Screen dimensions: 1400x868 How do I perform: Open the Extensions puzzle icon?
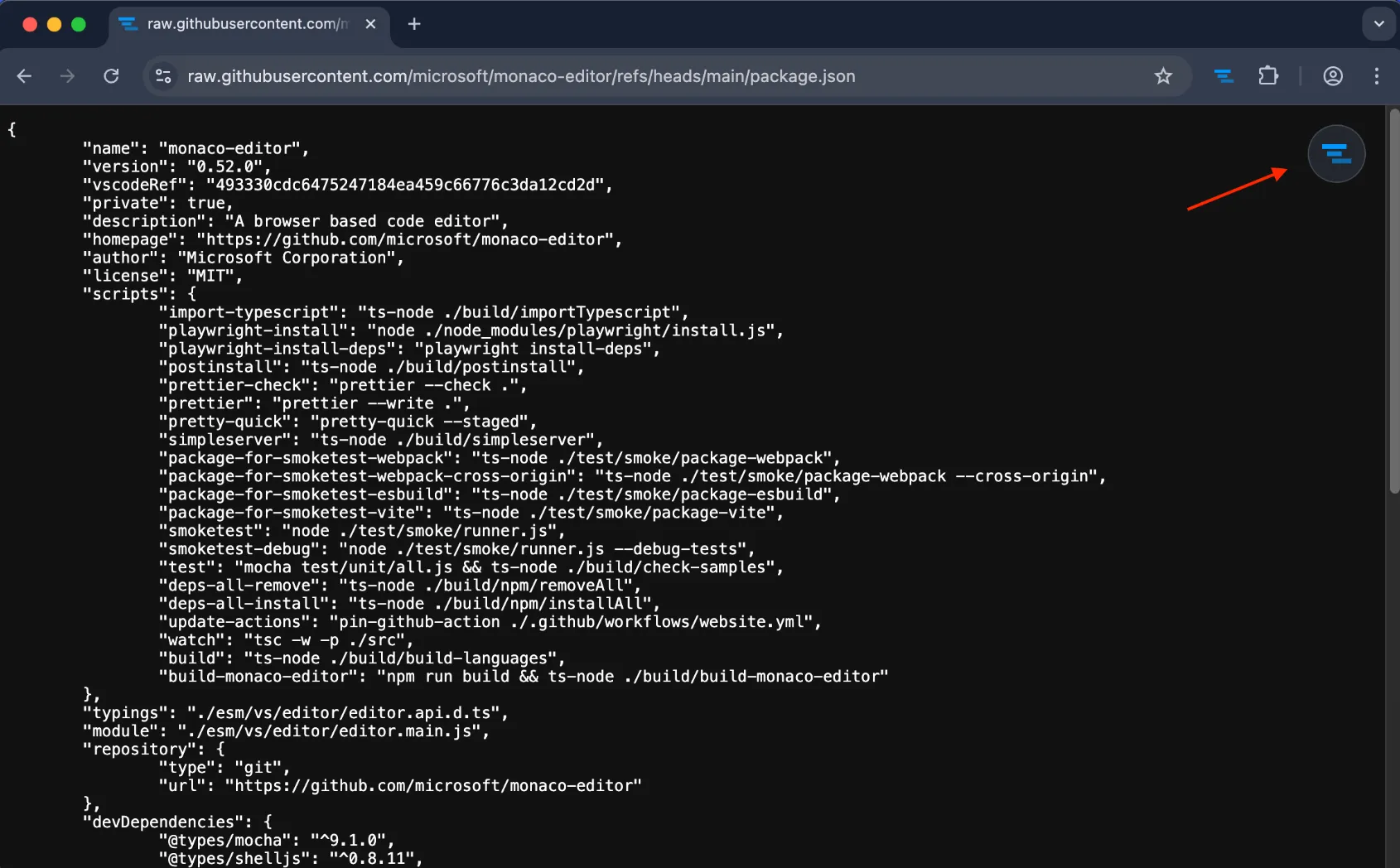(1267, 76)
